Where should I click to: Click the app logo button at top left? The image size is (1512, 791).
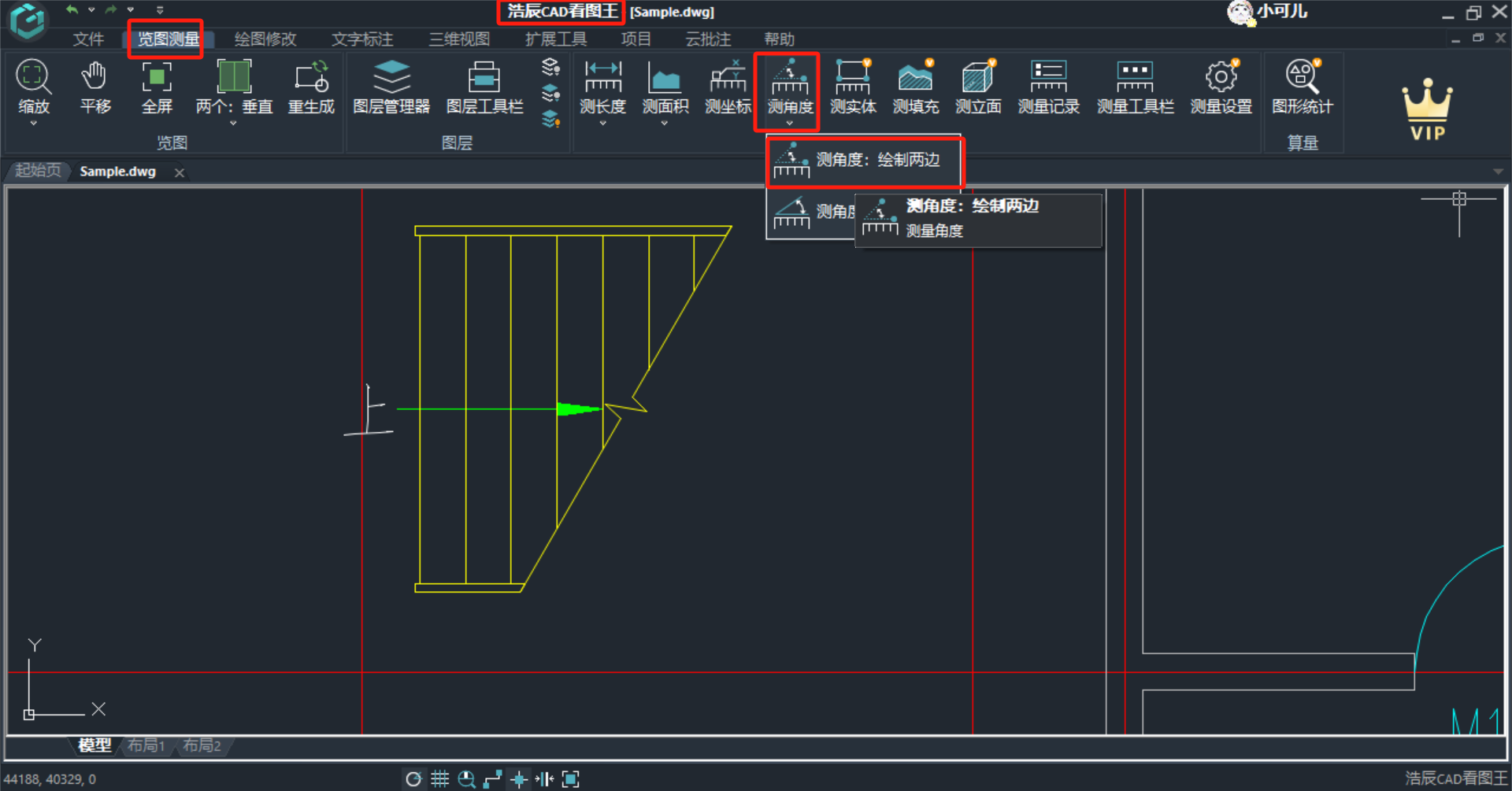coord(28,20)
